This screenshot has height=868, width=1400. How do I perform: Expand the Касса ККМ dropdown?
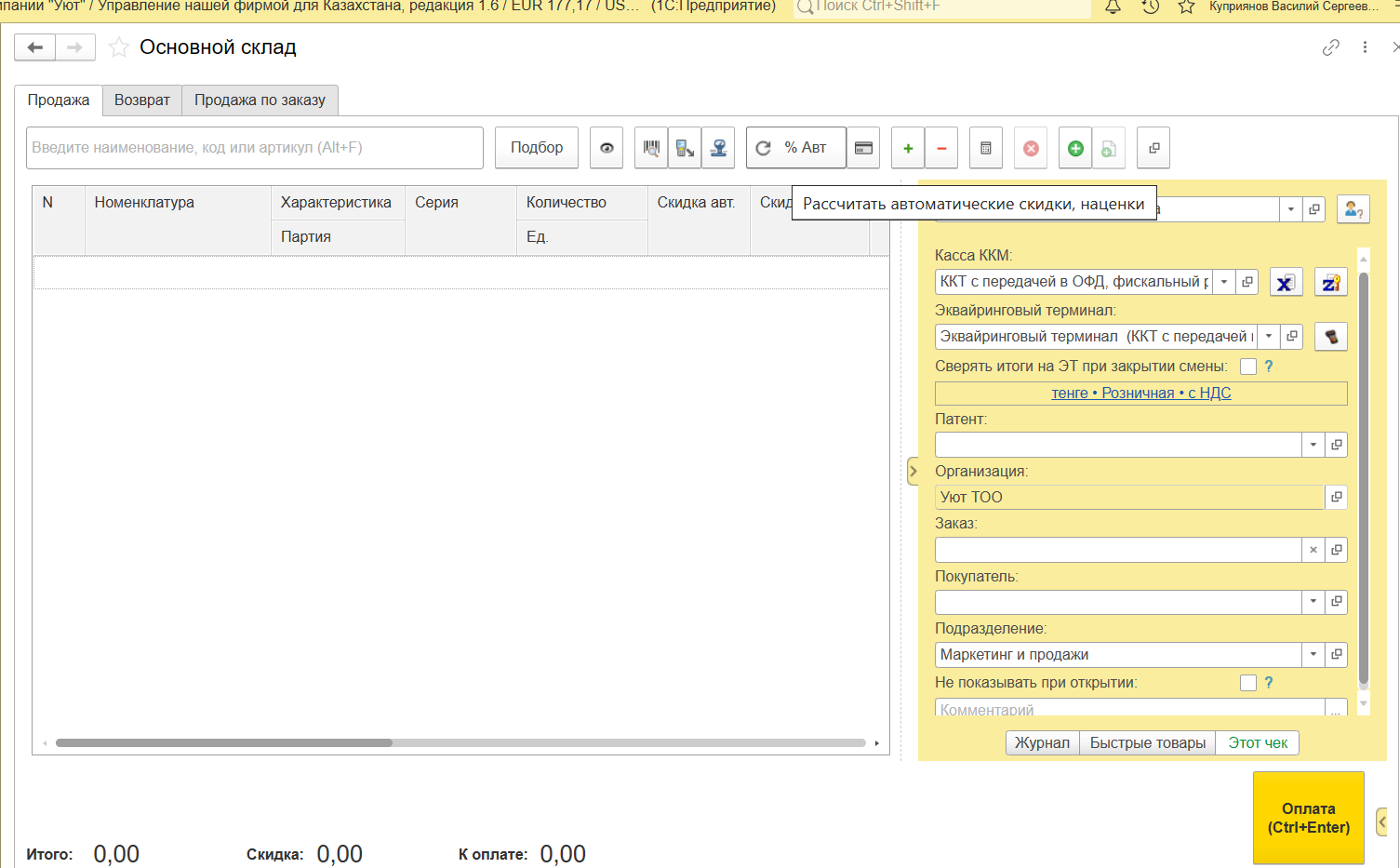(1224, 282)
